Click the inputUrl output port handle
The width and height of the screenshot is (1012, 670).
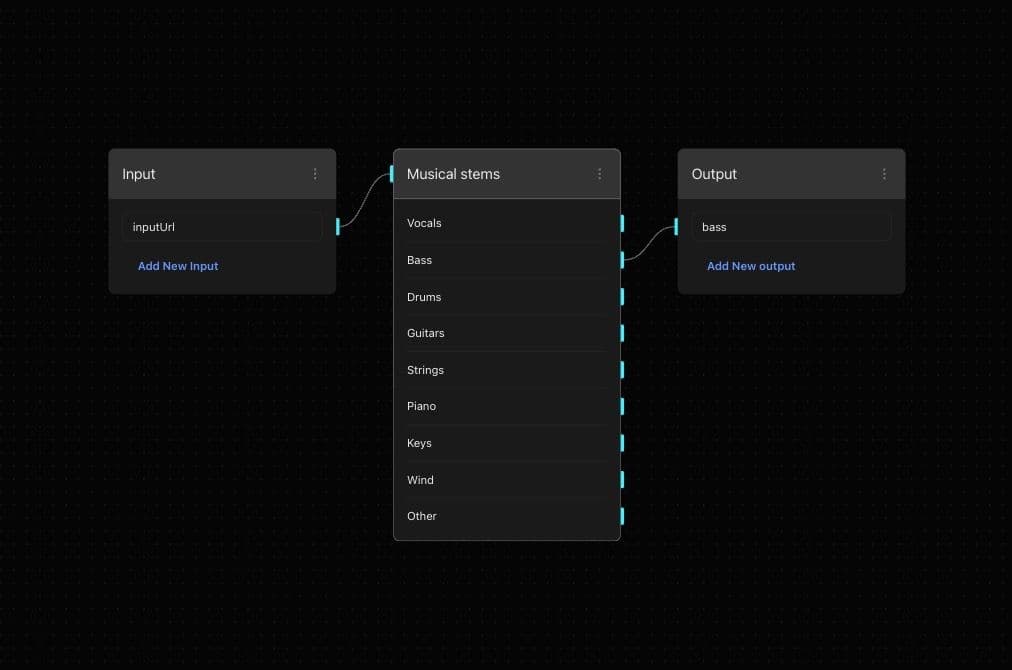point(338,227)
